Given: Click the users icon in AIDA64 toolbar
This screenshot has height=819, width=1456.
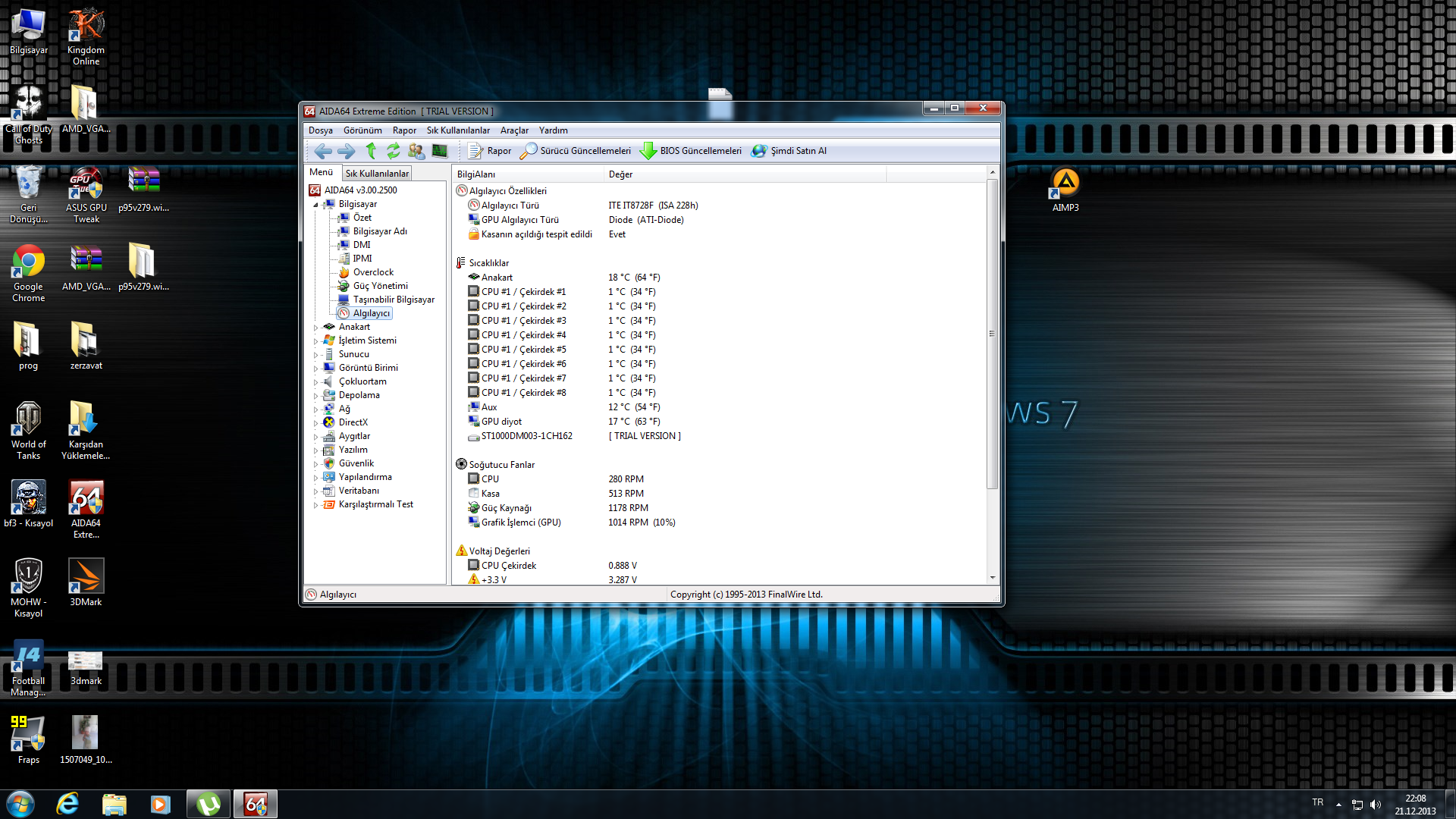Looking at the screenshot, I should (x=416, y=151).
